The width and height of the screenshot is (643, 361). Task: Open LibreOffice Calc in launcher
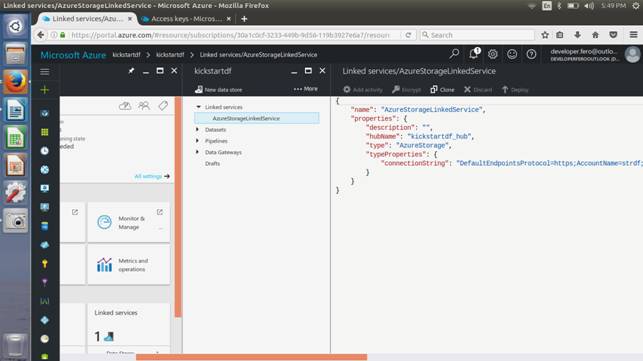click(15, 138)
